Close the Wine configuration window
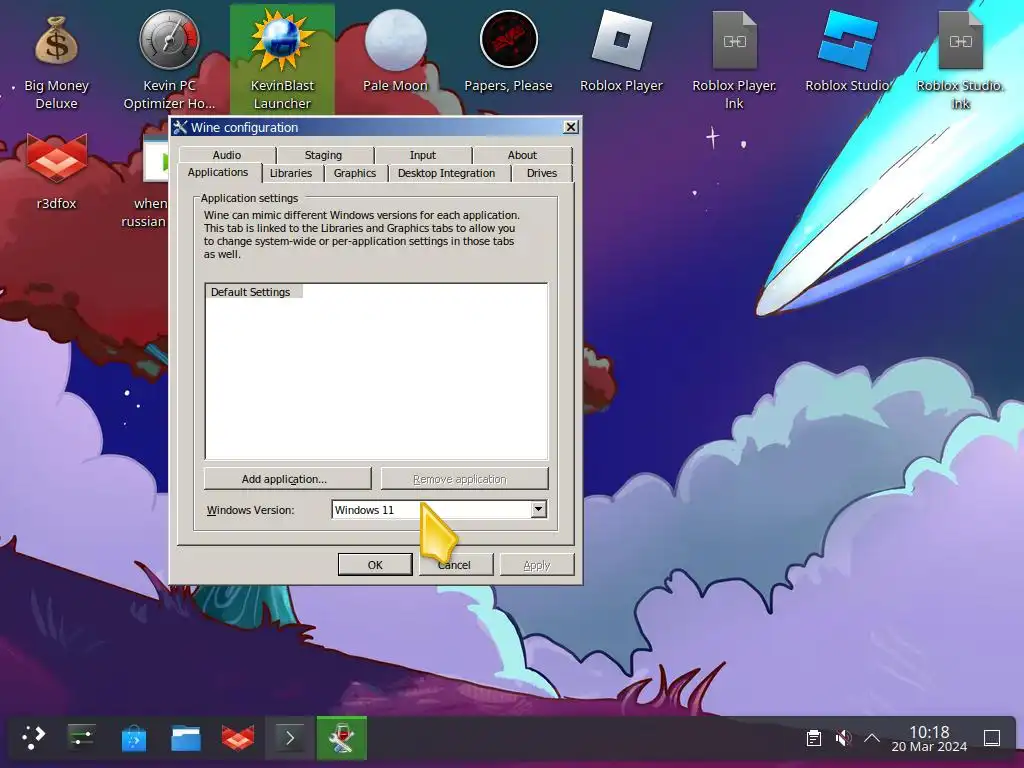 click(x=571, y=127)
